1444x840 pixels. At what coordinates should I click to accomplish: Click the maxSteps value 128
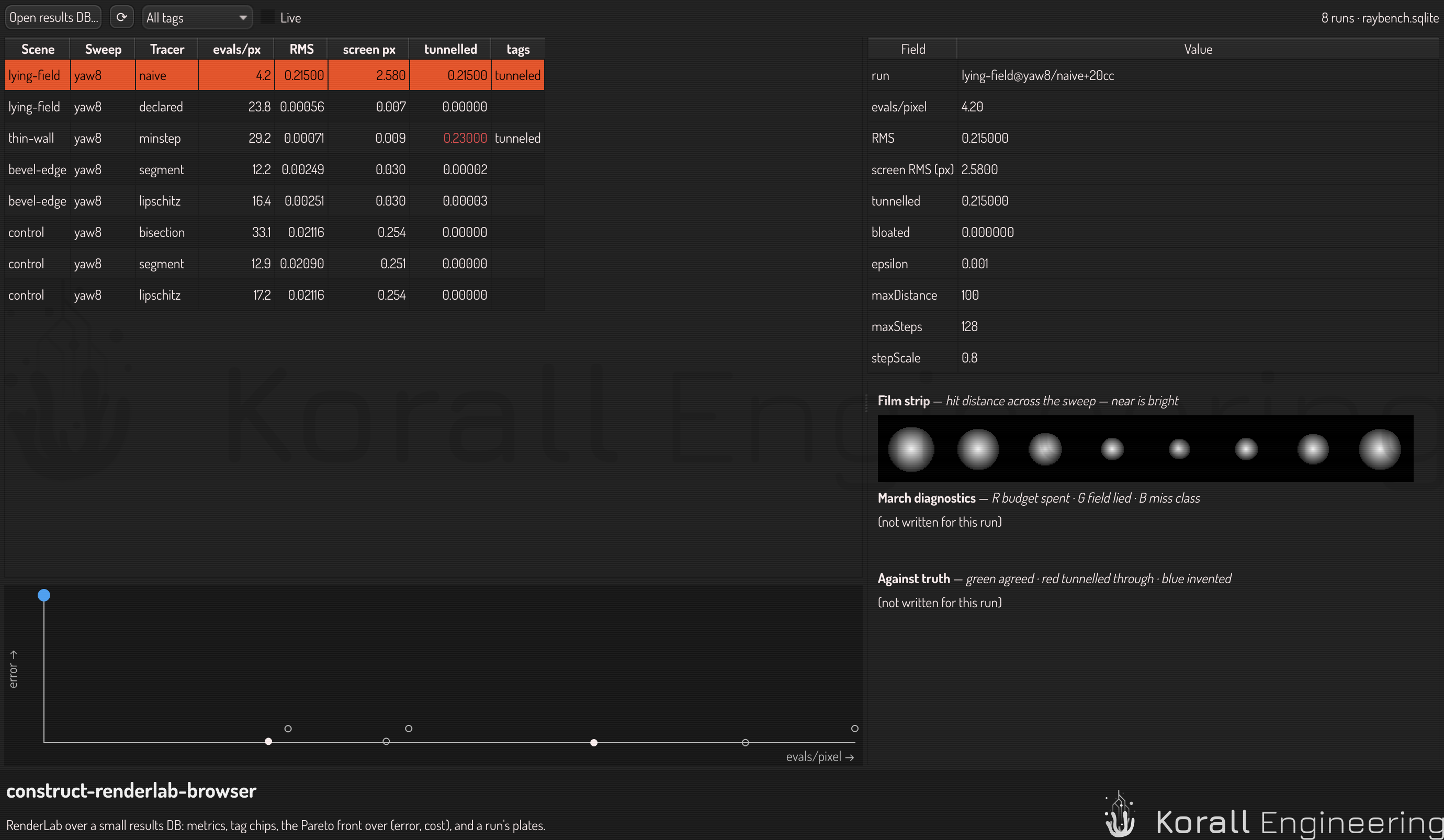(969, 326)
